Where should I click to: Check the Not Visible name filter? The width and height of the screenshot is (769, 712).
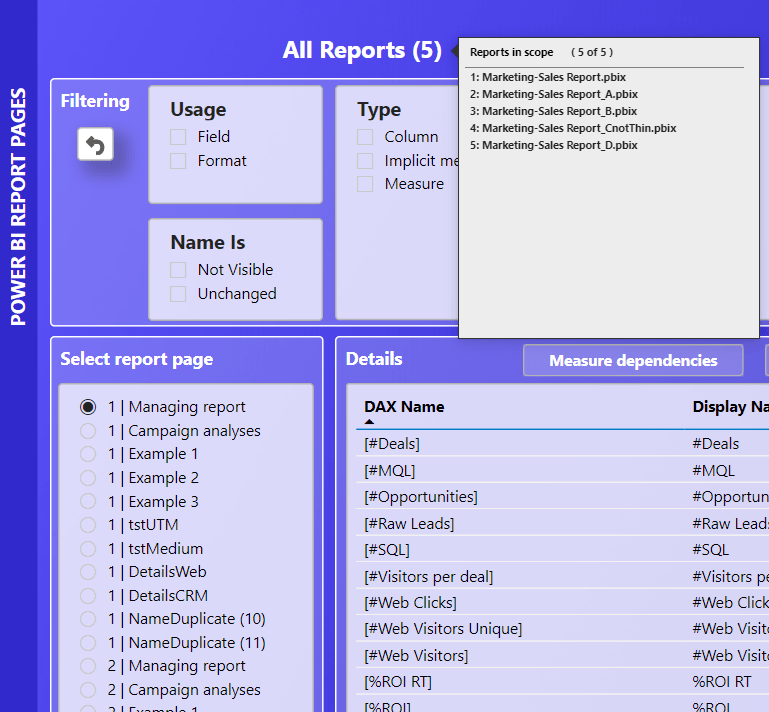click(178, 270)
